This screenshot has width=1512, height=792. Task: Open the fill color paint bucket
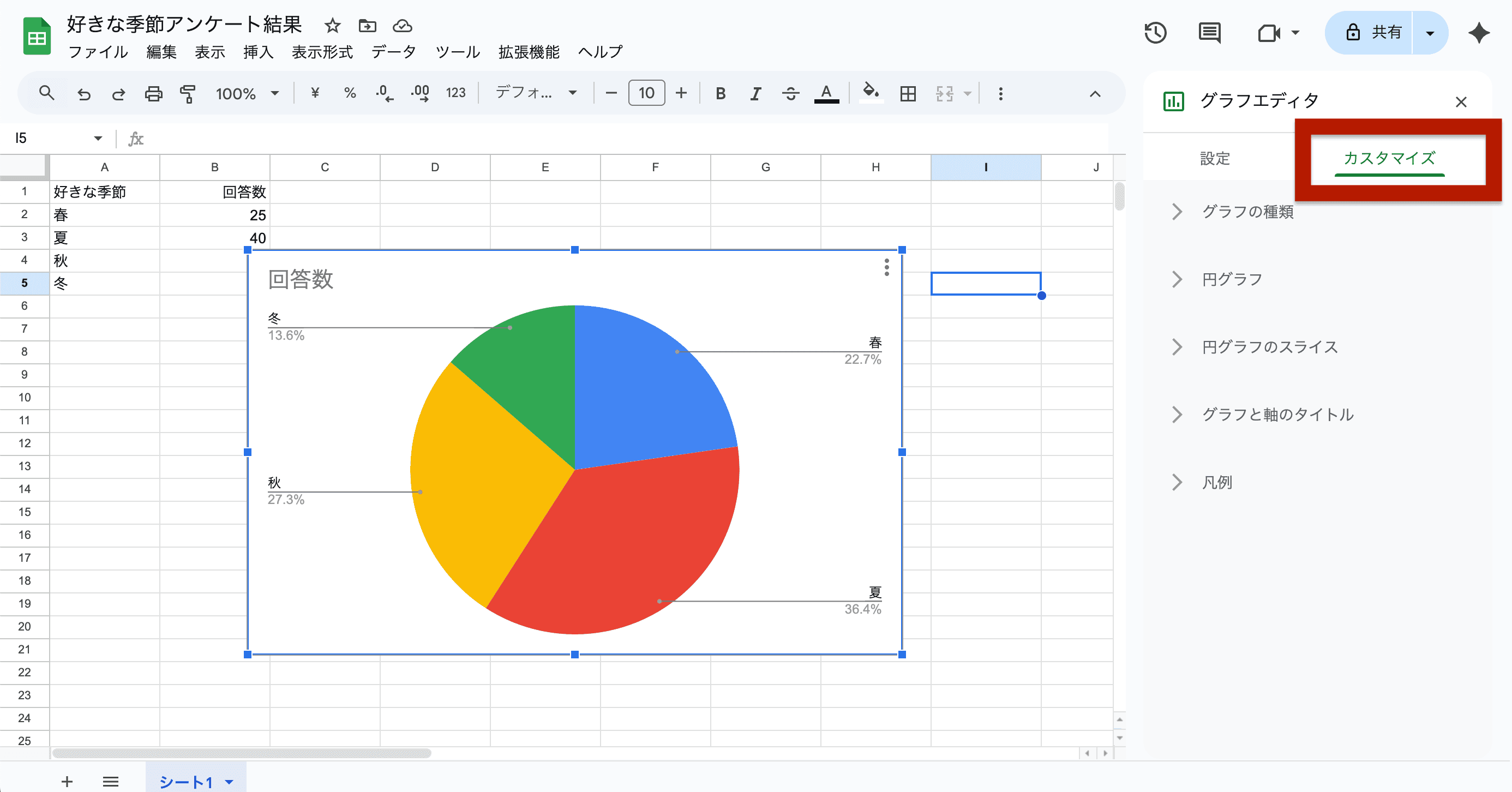pos(871,92)
